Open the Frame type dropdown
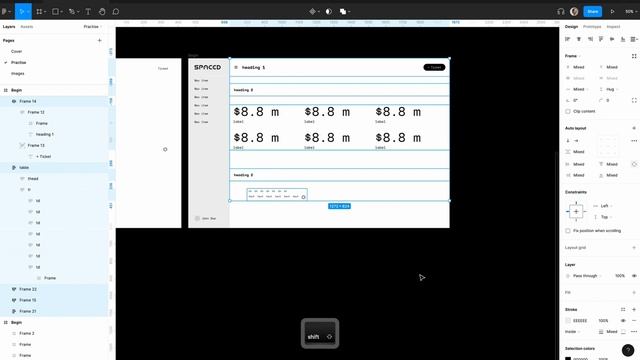This screenshot has height=360, width=640. [573, 56]
